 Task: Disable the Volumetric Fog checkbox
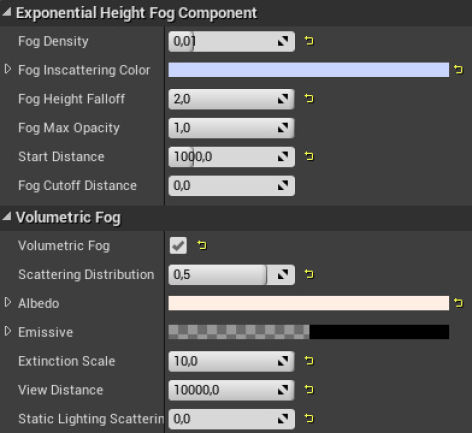[x=178, y=246]
